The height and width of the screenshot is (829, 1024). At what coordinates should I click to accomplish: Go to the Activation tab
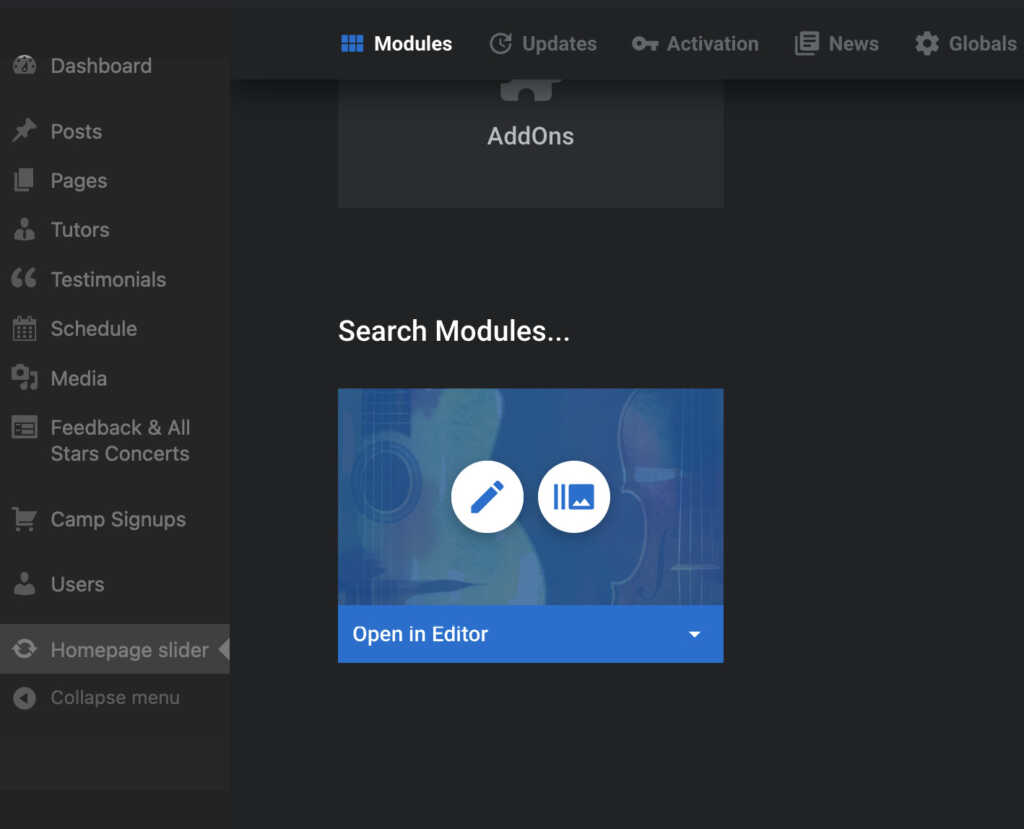click(695, 44)
